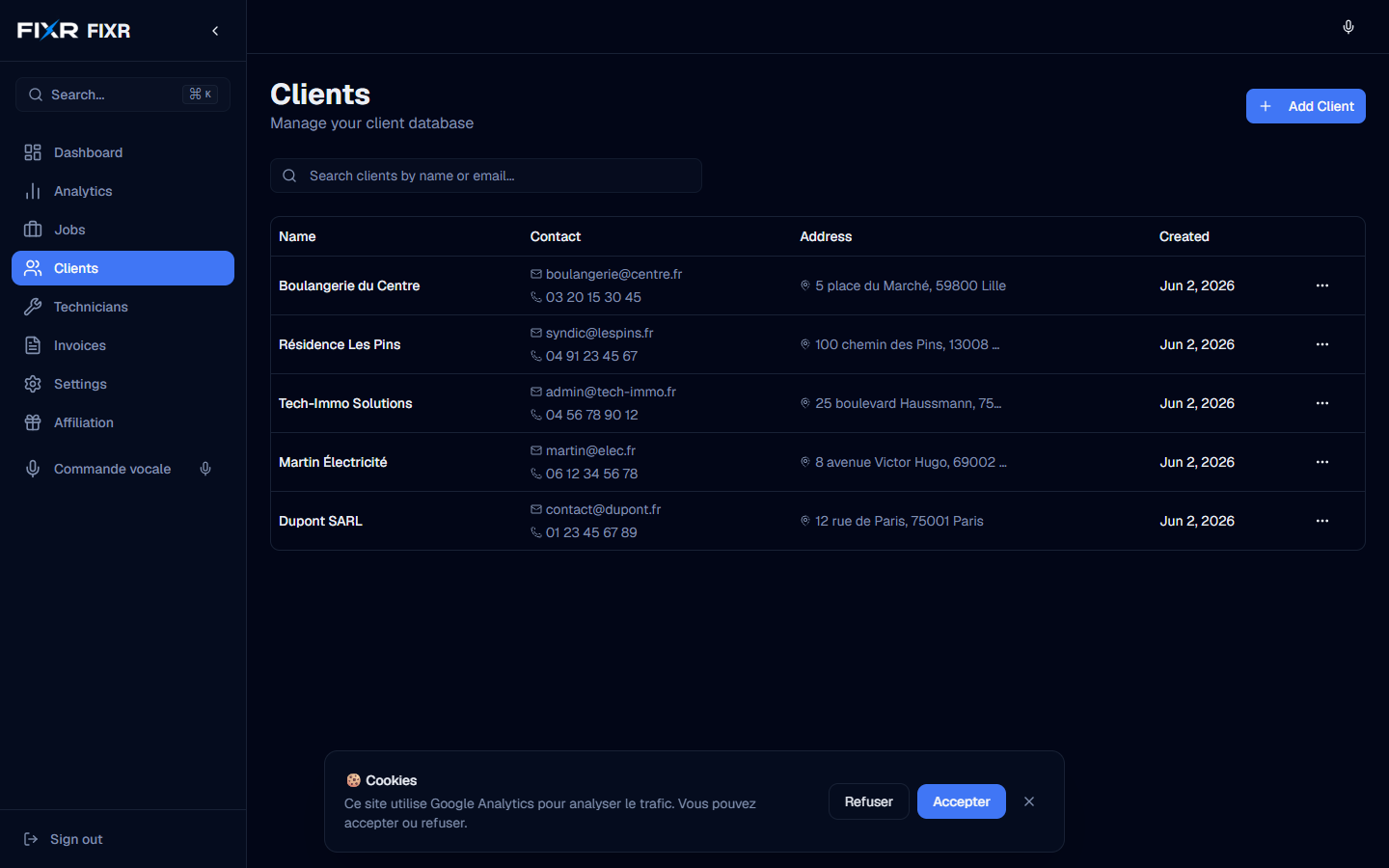Click the magnifier icon in clients search
This screenshot has width=1389, height=868.
[289, 176]
